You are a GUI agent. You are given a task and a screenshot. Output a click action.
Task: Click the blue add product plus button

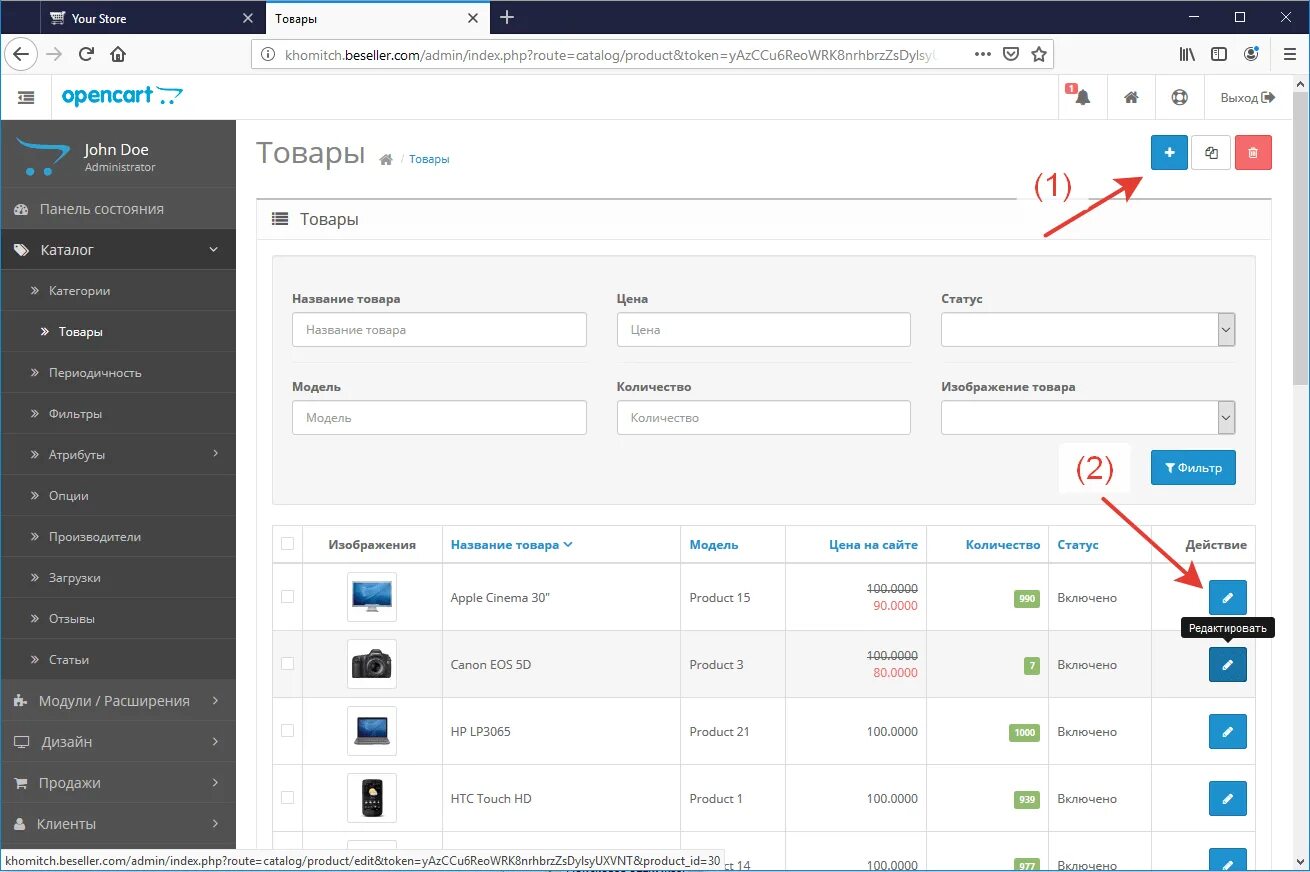pyautogui.click(x=1169, y=153)
